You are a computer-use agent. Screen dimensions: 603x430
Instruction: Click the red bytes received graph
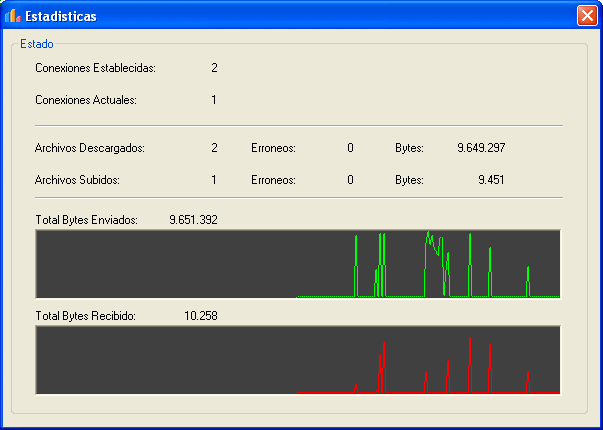pyautogui.click(x=298, y=360)
